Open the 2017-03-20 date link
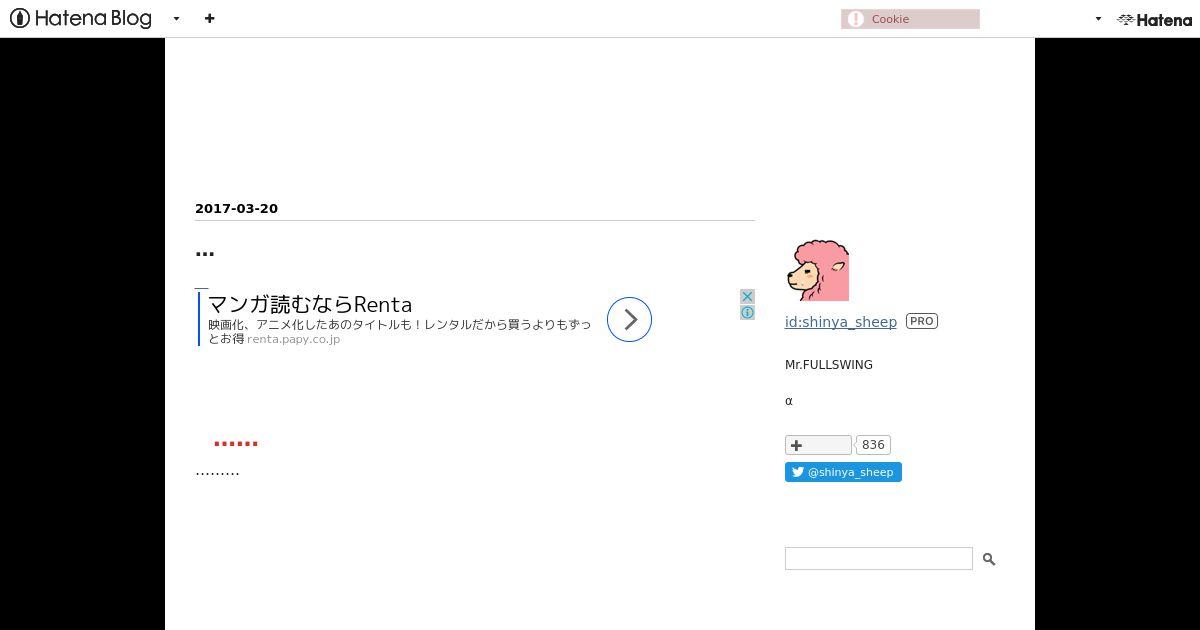Screen dimensions: 1200x630 click(x=236, y=208)
